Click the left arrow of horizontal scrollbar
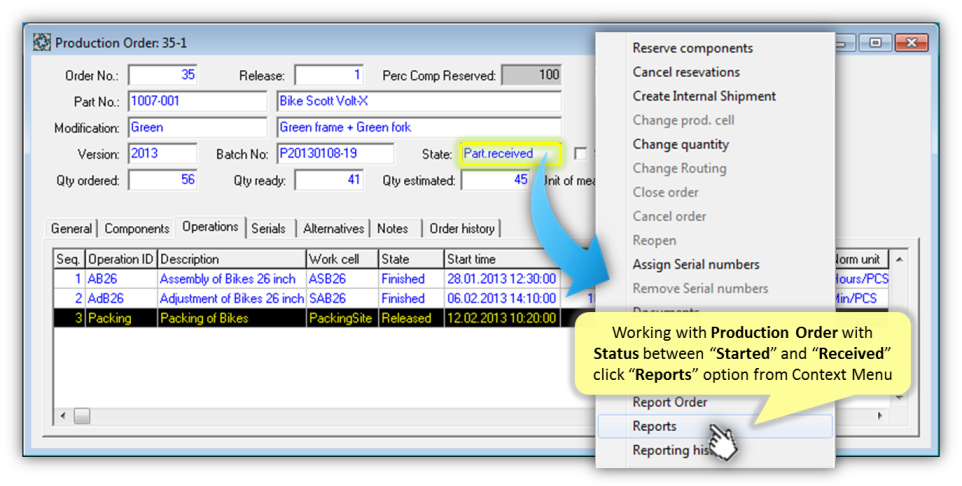 pyautogui.click(x=63, y=415)
